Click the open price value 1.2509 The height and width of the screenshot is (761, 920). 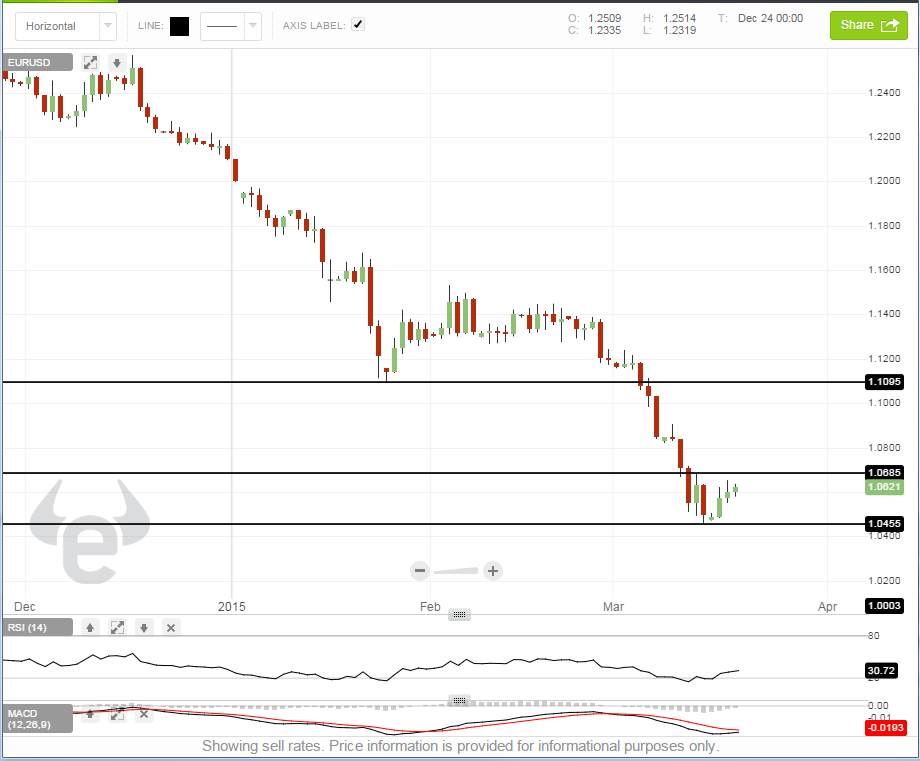(x=604, y=18)
